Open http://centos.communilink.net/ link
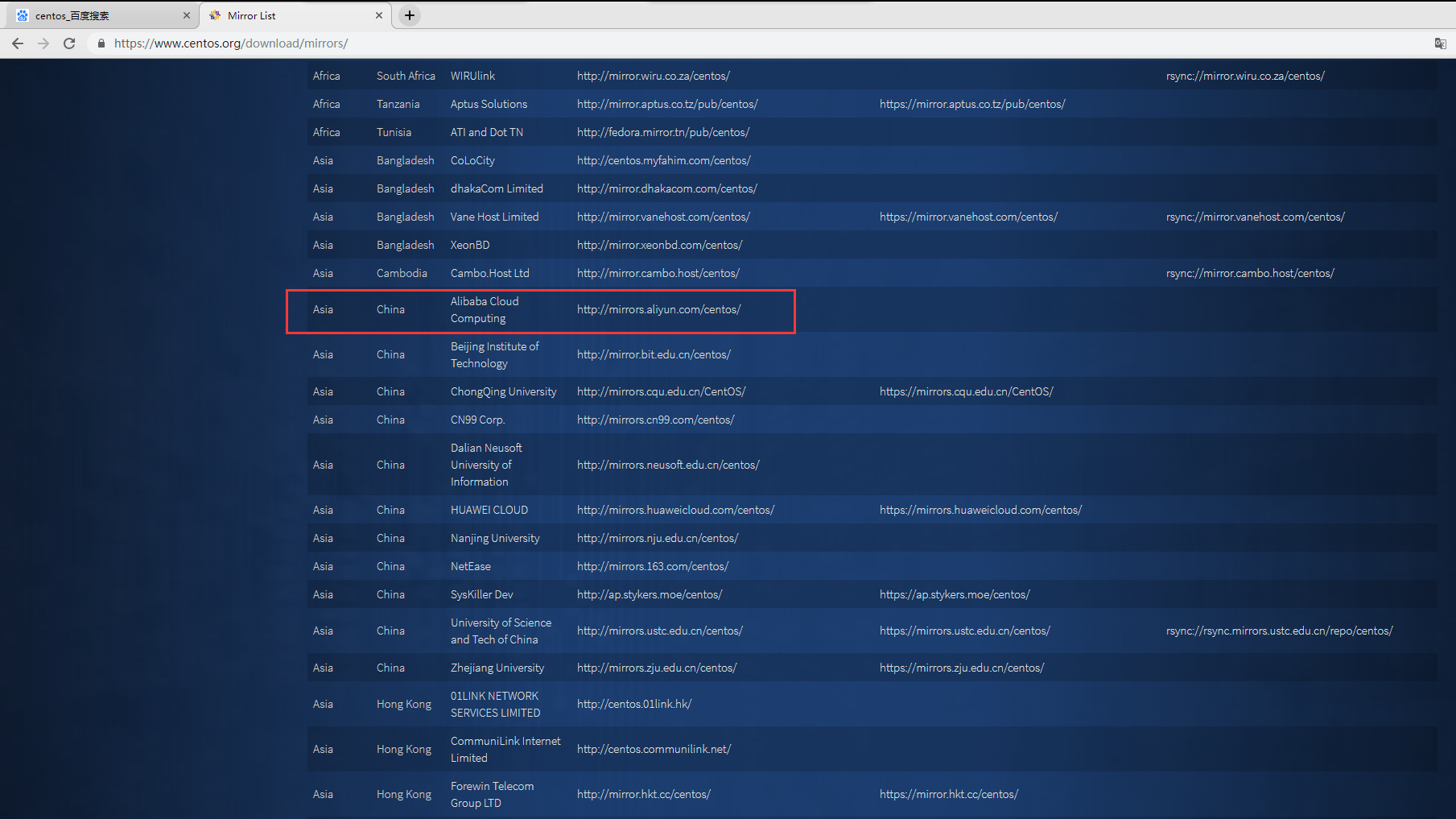This screenshot has height=819, width=1456. 654,749
